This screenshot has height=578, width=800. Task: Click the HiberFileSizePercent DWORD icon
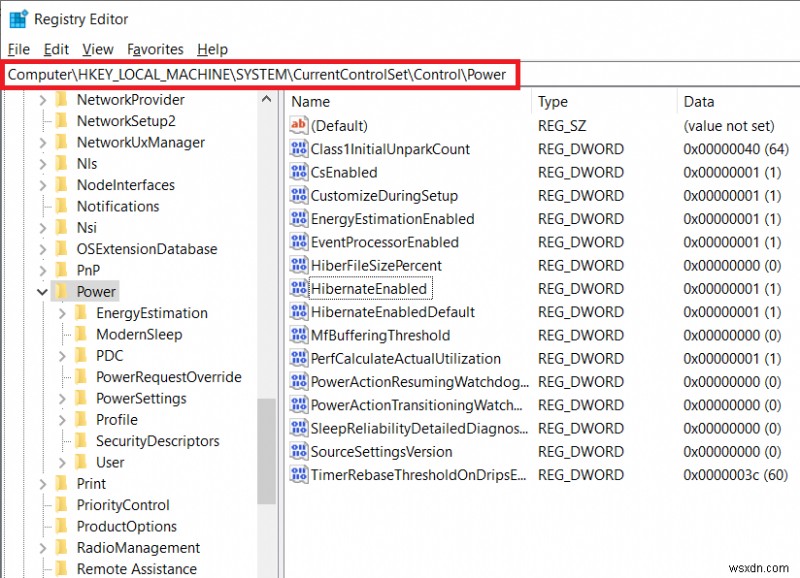298,265
